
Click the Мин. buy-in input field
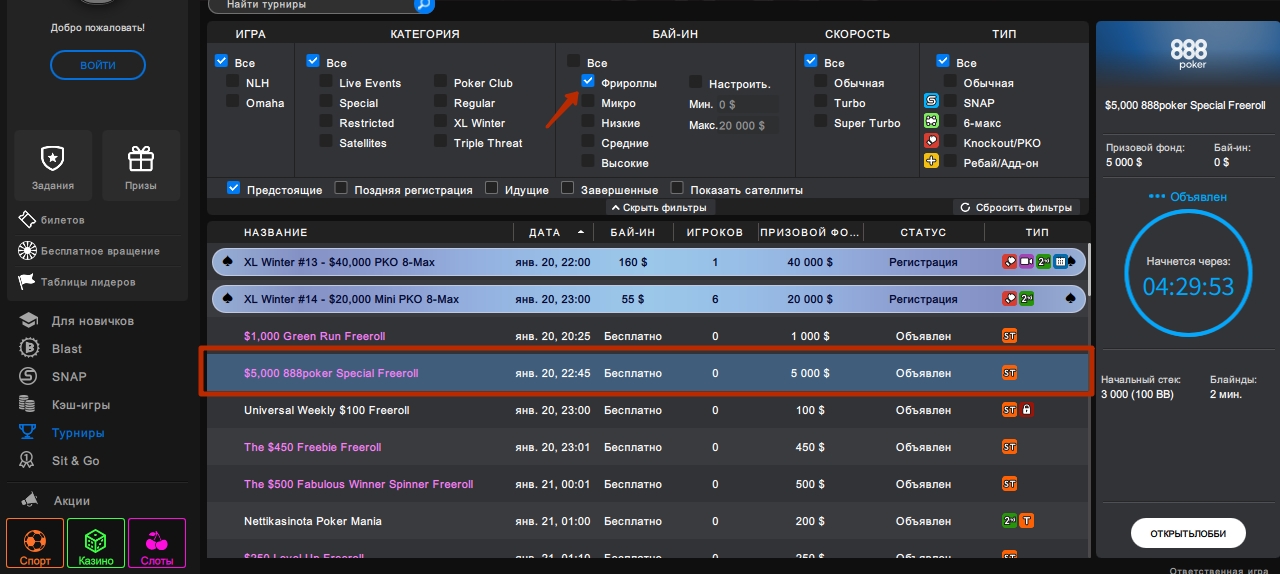coord(747,104)
